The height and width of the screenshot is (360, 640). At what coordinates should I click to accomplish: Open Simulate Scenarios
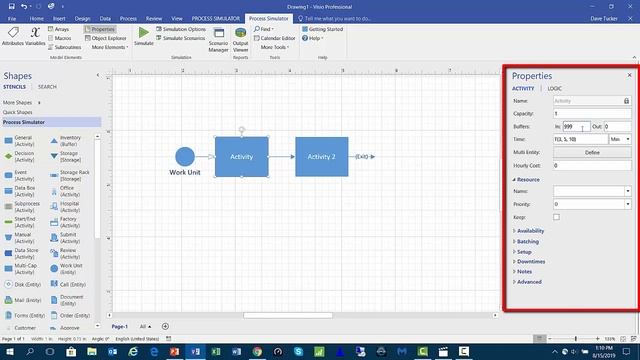[x=180, y=38]
